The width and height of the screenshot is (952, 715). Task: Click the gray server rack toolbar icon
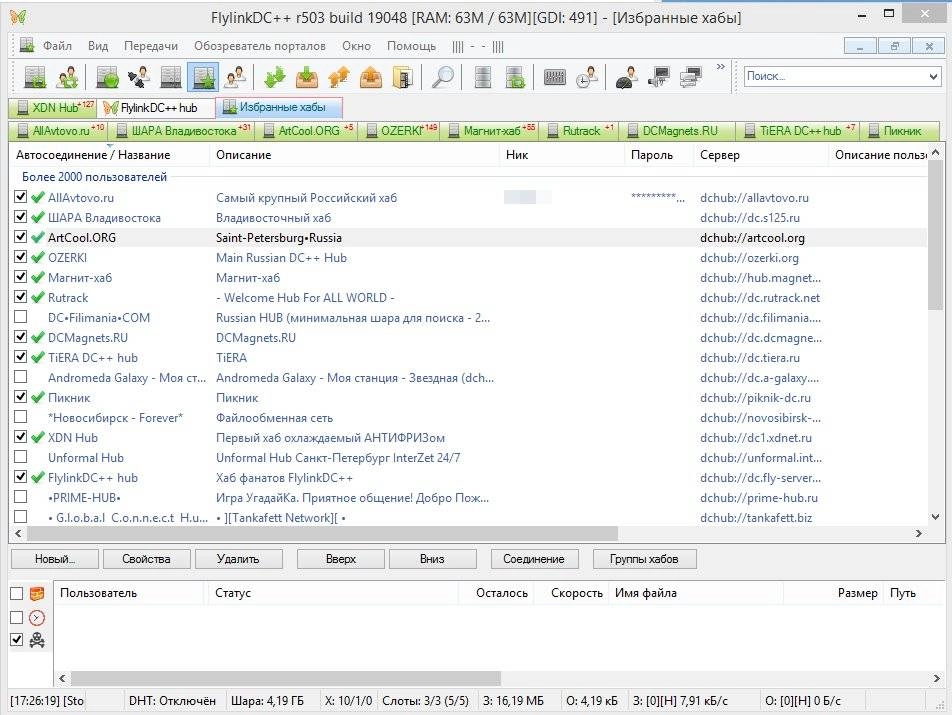[171, 77]
